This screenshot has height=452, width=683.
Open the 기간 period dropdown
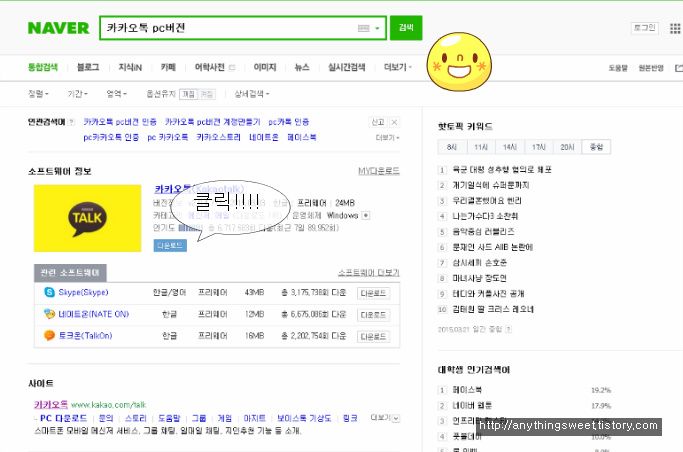pos(78,94)
